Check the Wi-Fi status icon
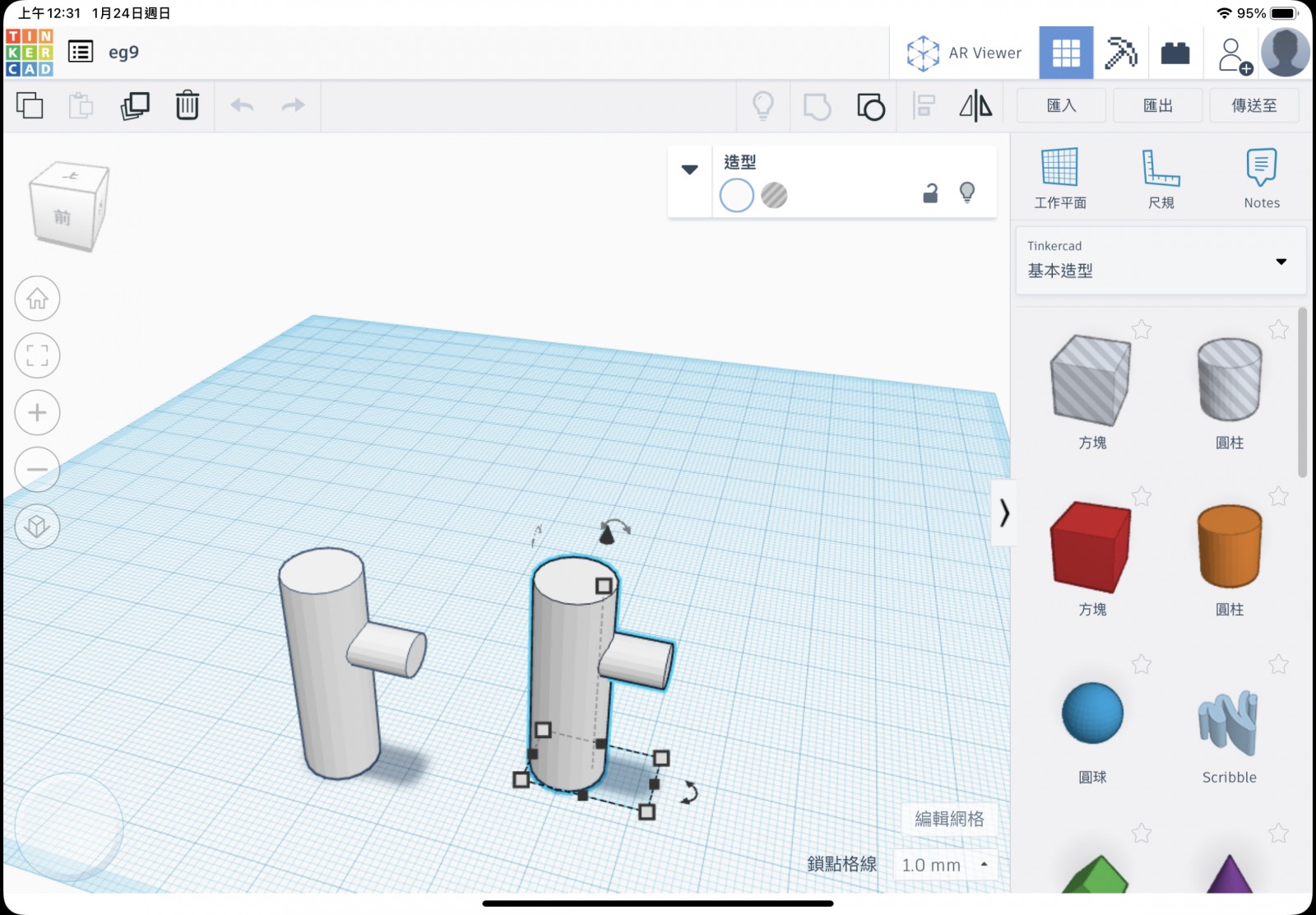The width and height of the screenshot is (1316, 915). (1224, 13)
